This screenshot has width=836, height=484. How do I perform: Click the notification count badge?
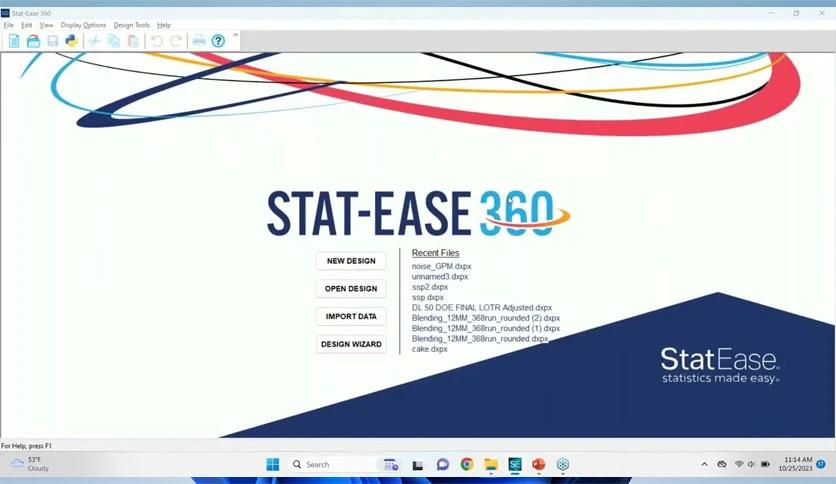821,464
